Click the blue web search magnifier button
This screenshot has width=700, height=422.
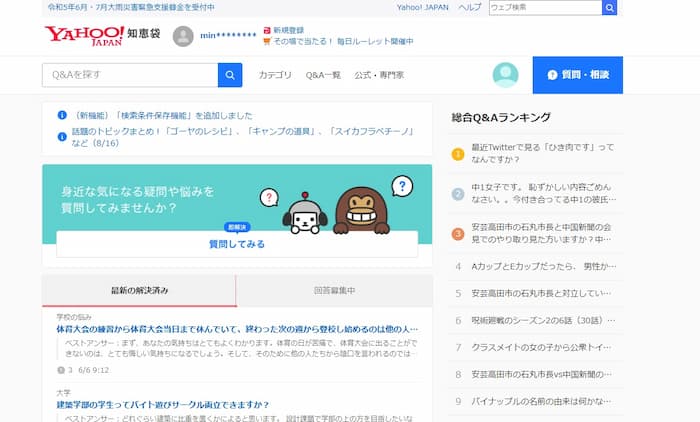tap(609, 8)
